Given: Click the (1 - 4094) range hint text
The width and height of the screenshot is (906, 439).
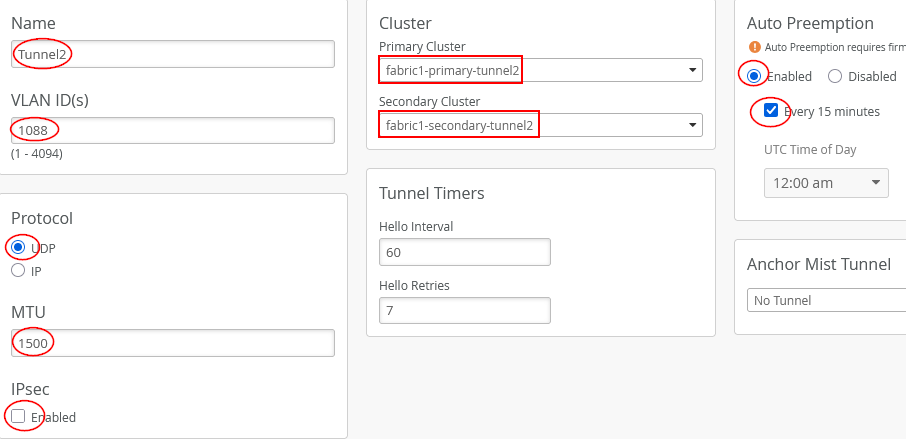Looking at the screenshot, I should coord(37,154).
